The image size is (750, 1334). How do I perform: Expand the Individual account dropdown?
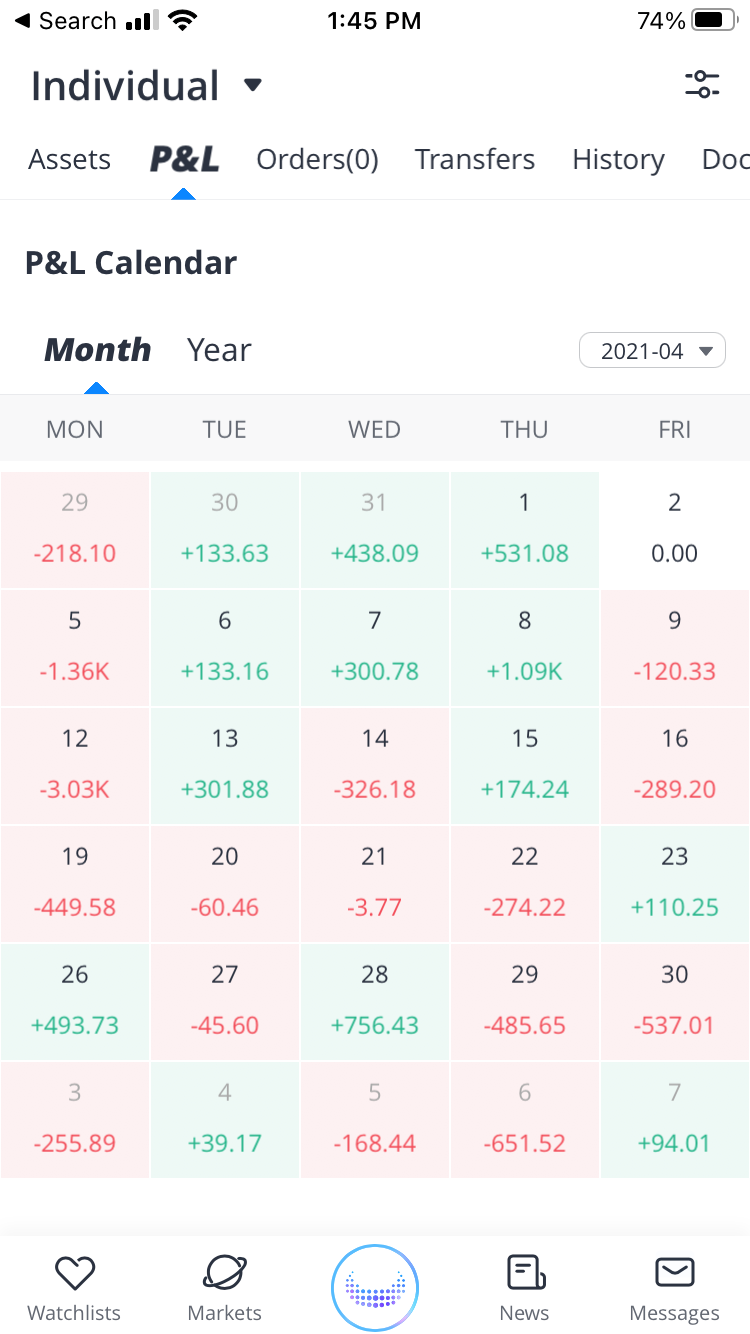coord(253,85)
